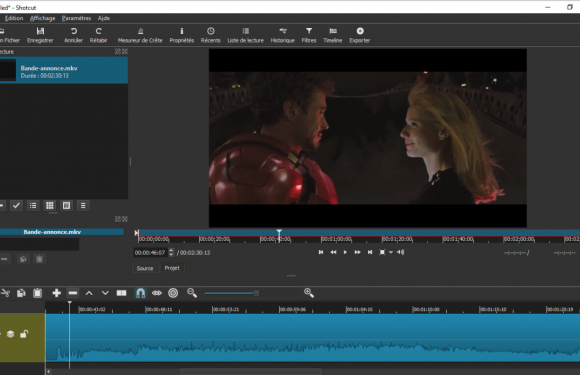580x375 pixels.
Task: Open the Aide menu
Action: [x=104, y=18]
